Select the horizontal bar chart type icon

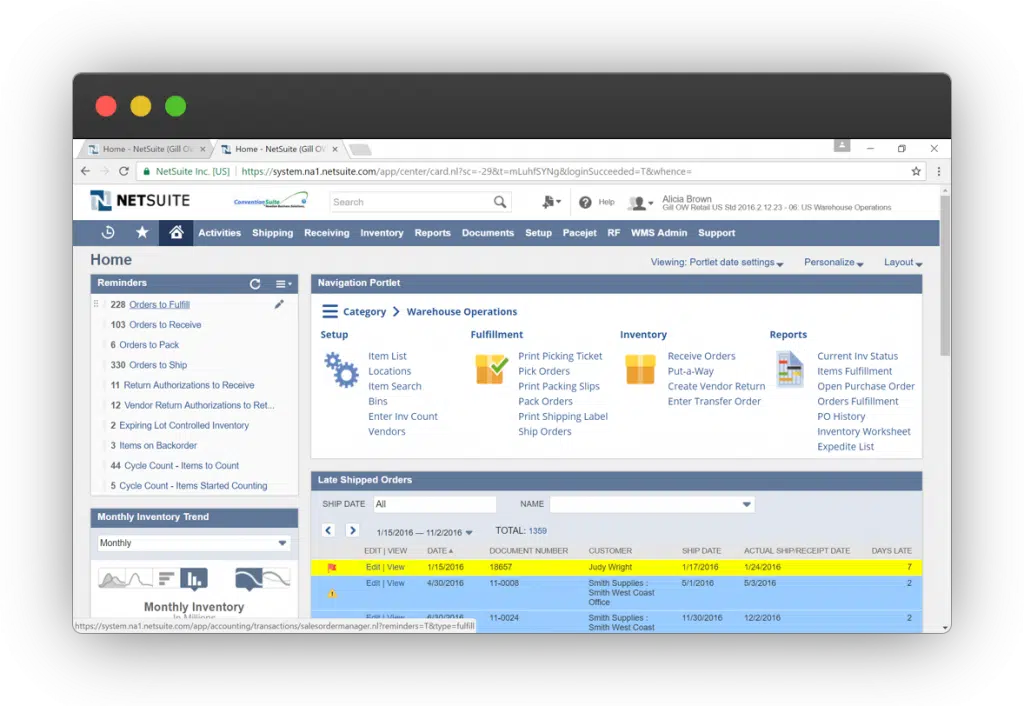tap(167, 579)
